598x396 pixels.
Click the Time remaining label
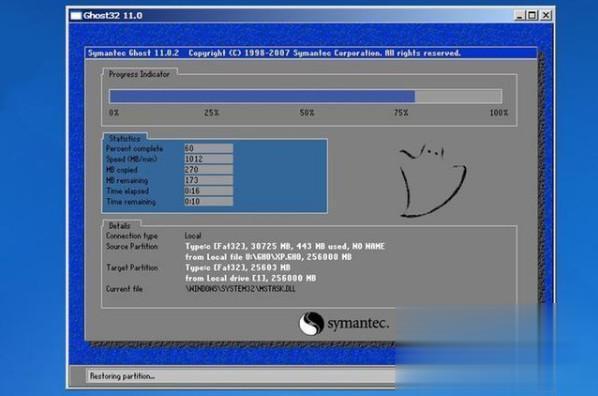(131, 201)
